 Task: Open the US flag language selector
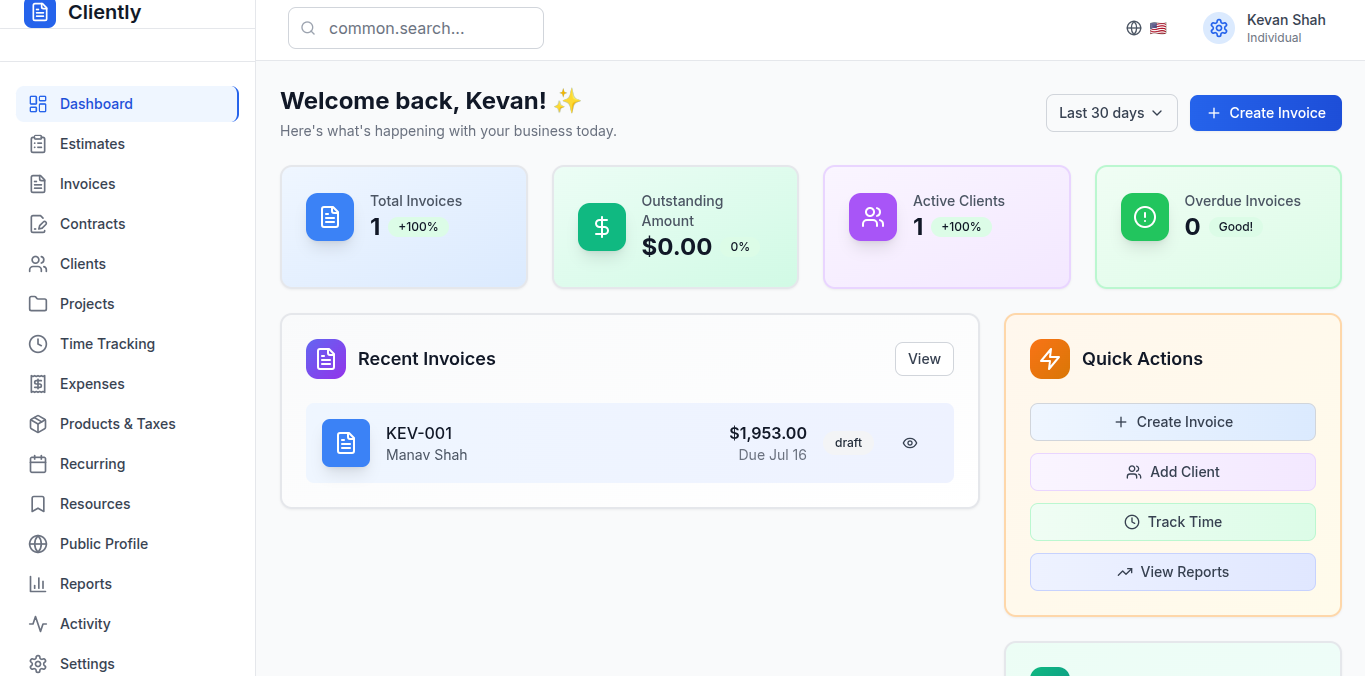(1158, 28)
